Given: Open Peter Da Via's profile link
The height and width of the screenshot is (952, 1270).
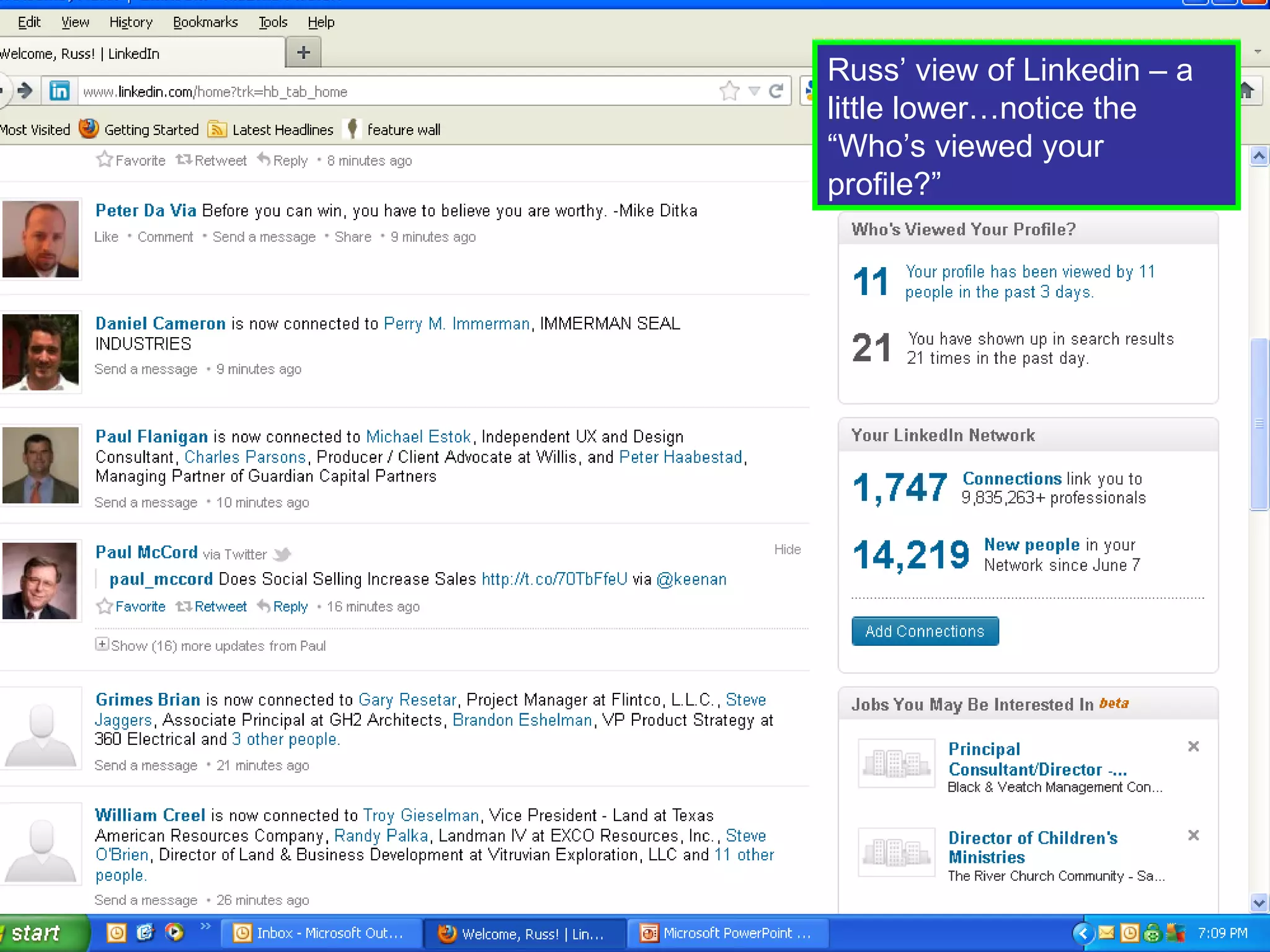Looking at the screenshot, I should click(x=146, y=210).
